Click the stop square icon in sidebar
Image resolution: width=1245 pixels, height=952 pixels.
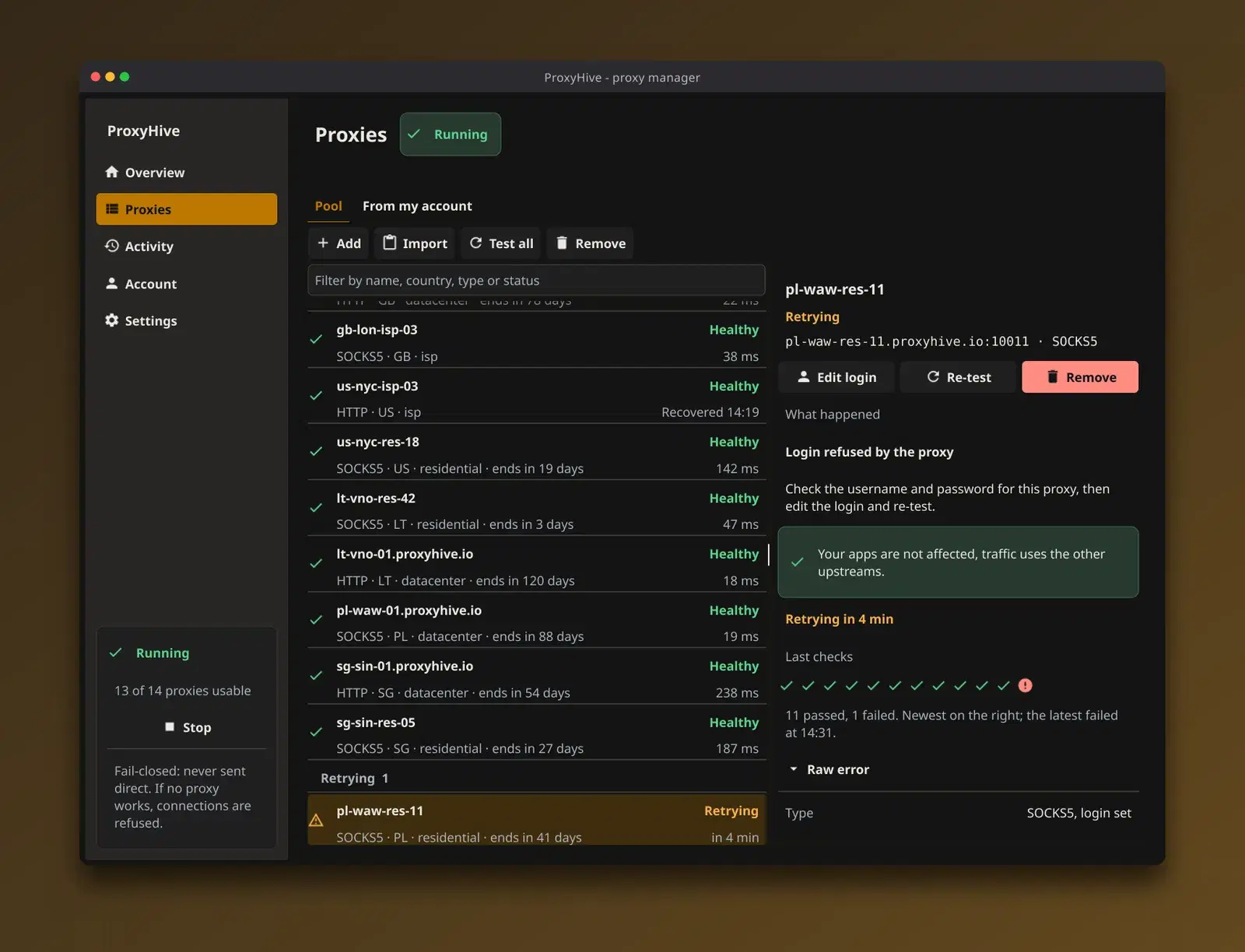click(170, 726)
